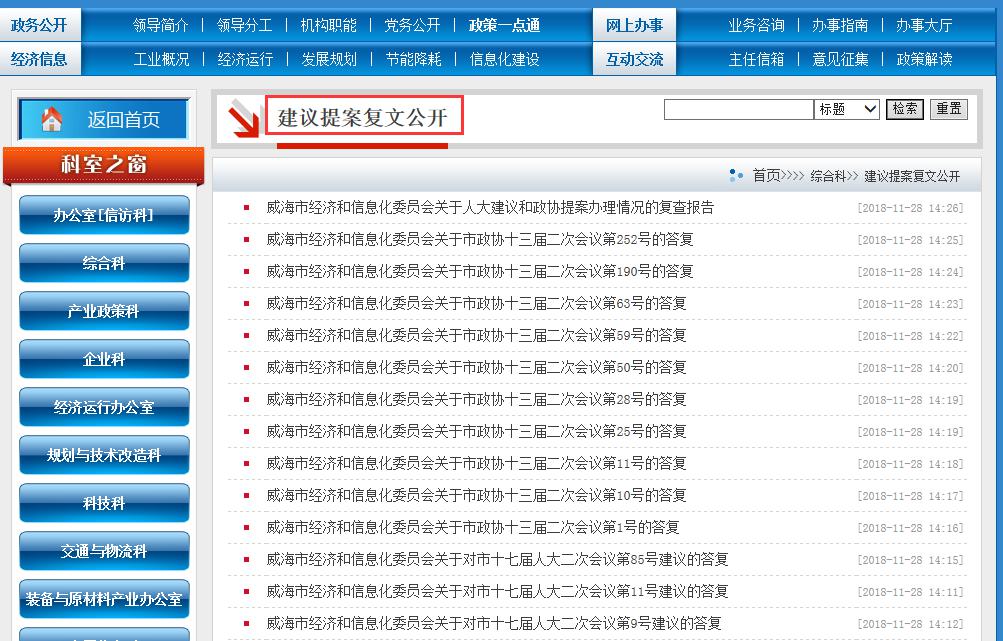Open the 办公室[信访科] sidebar button
This screenshot has width=1003, height=641.
point(104,215)
